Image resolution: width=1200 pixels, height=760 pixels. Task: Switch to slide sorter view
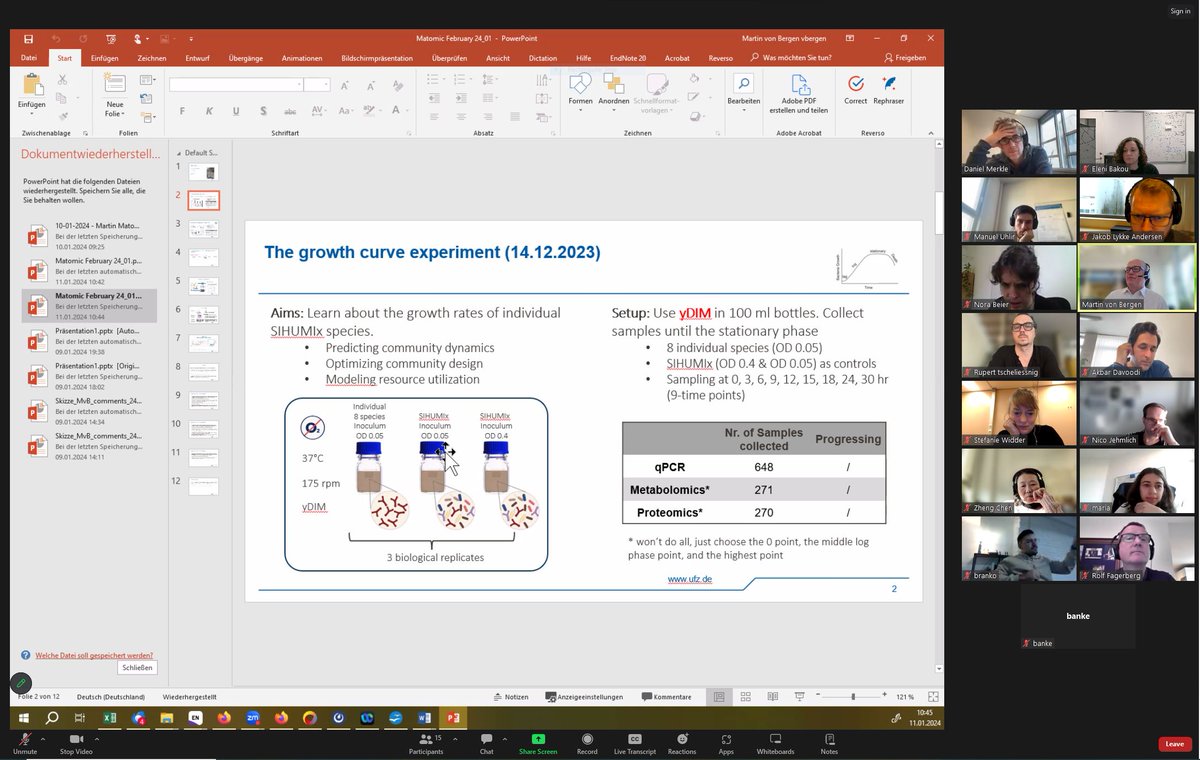[746, 697]
